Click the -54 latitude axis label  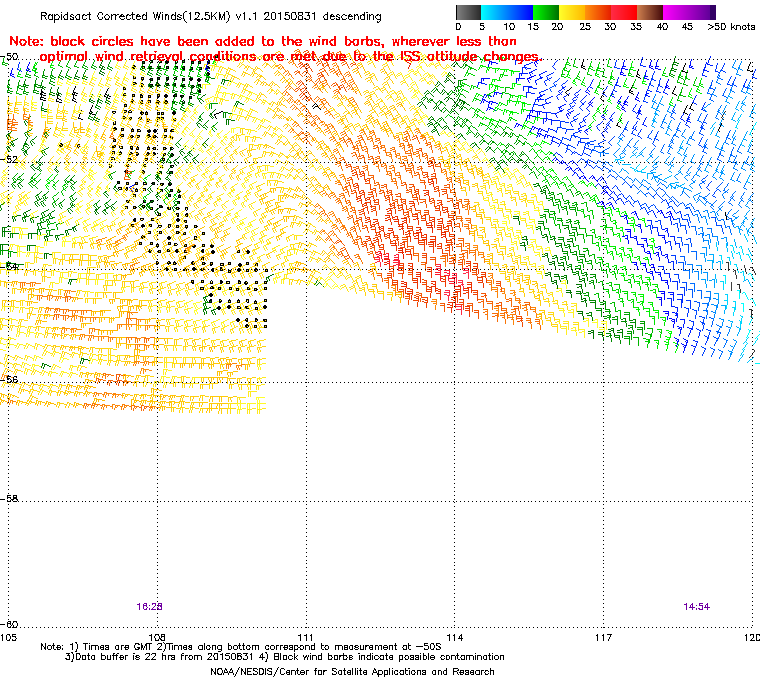[x=9, y=267]
